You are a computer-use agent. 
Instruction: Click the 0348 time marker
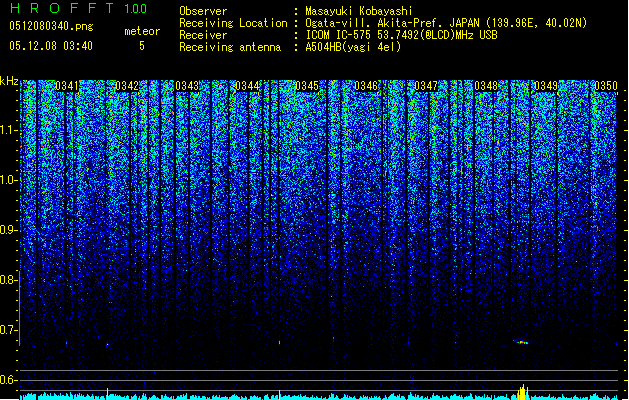486,86
